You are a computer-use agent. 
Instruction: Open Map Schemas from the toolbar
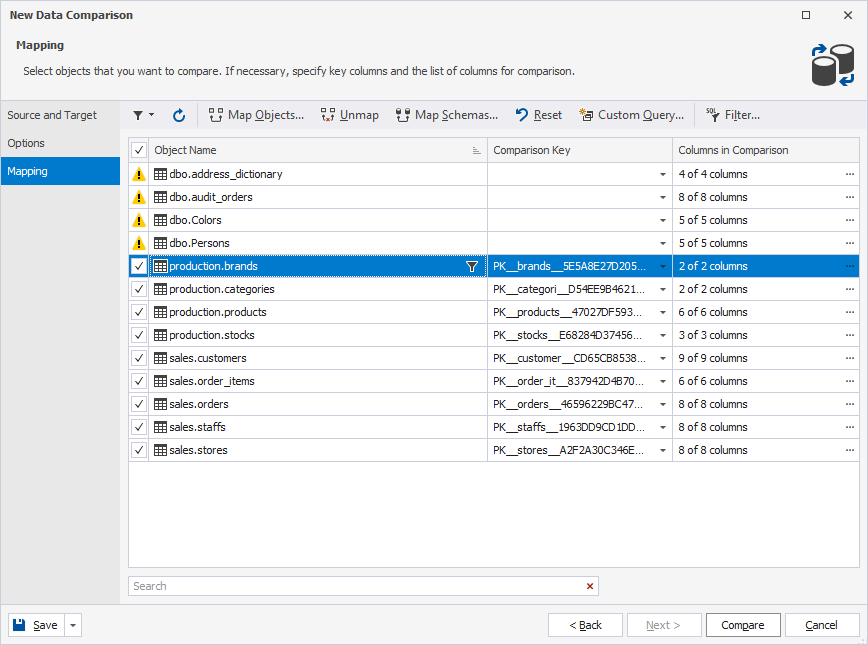coord(446,115)
